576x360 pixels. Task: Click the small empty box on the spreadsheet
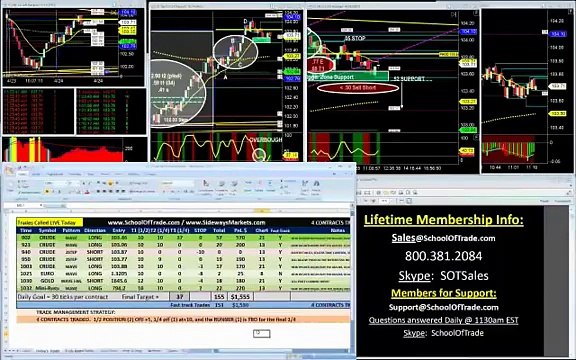(x=262, y=334)
